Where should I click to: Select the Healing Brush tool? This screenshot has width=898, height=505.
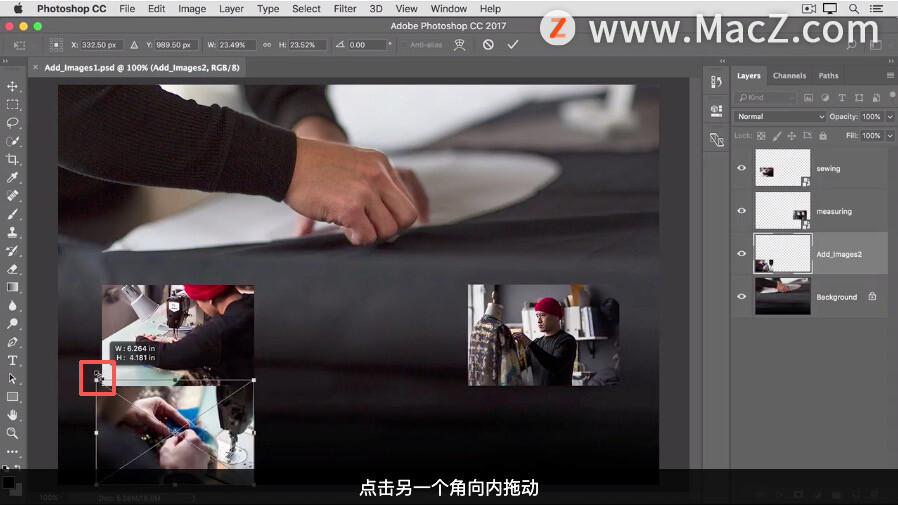[x=12, y=196]
